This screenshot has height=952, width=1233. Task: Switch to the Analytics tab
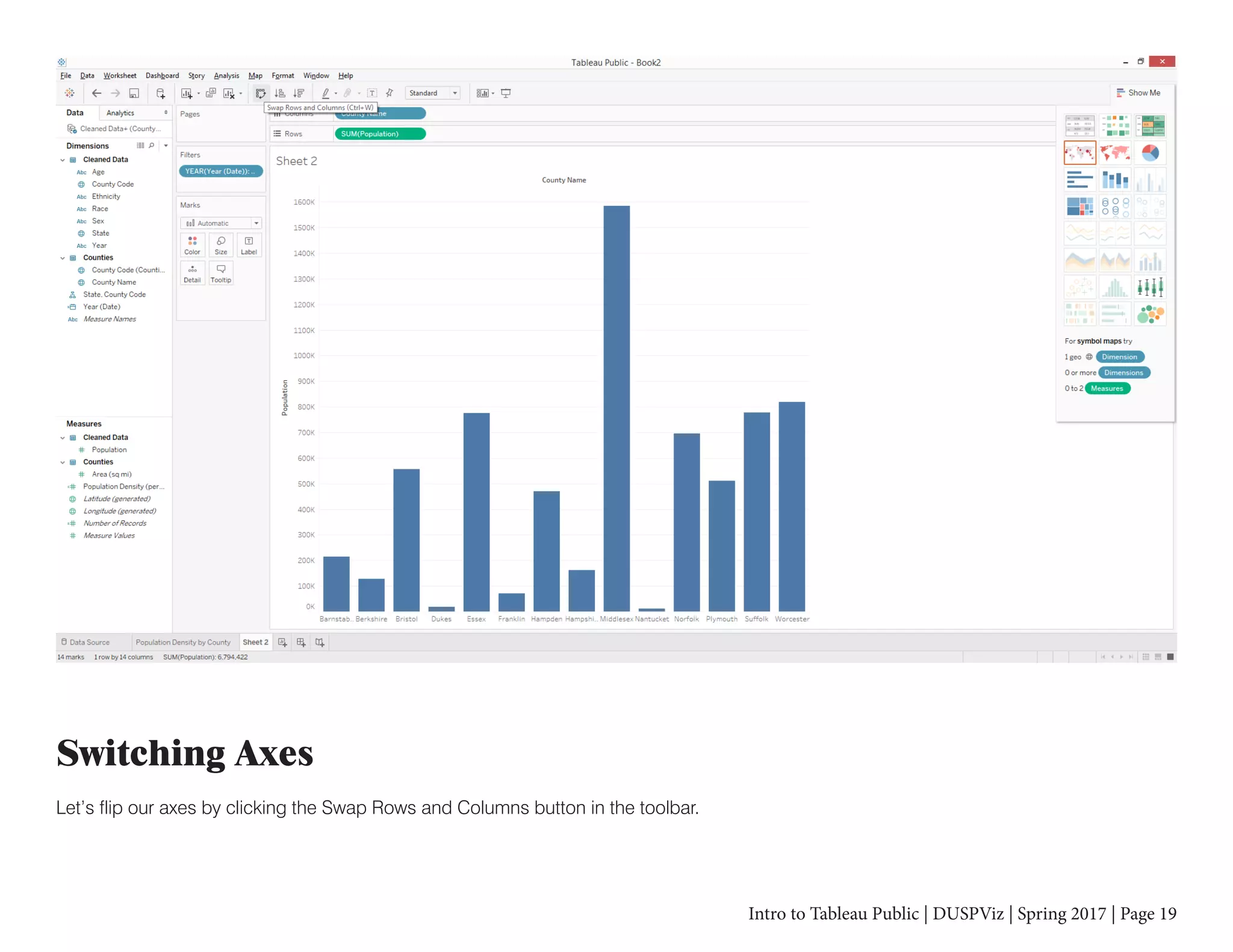(x=120, y=113)
